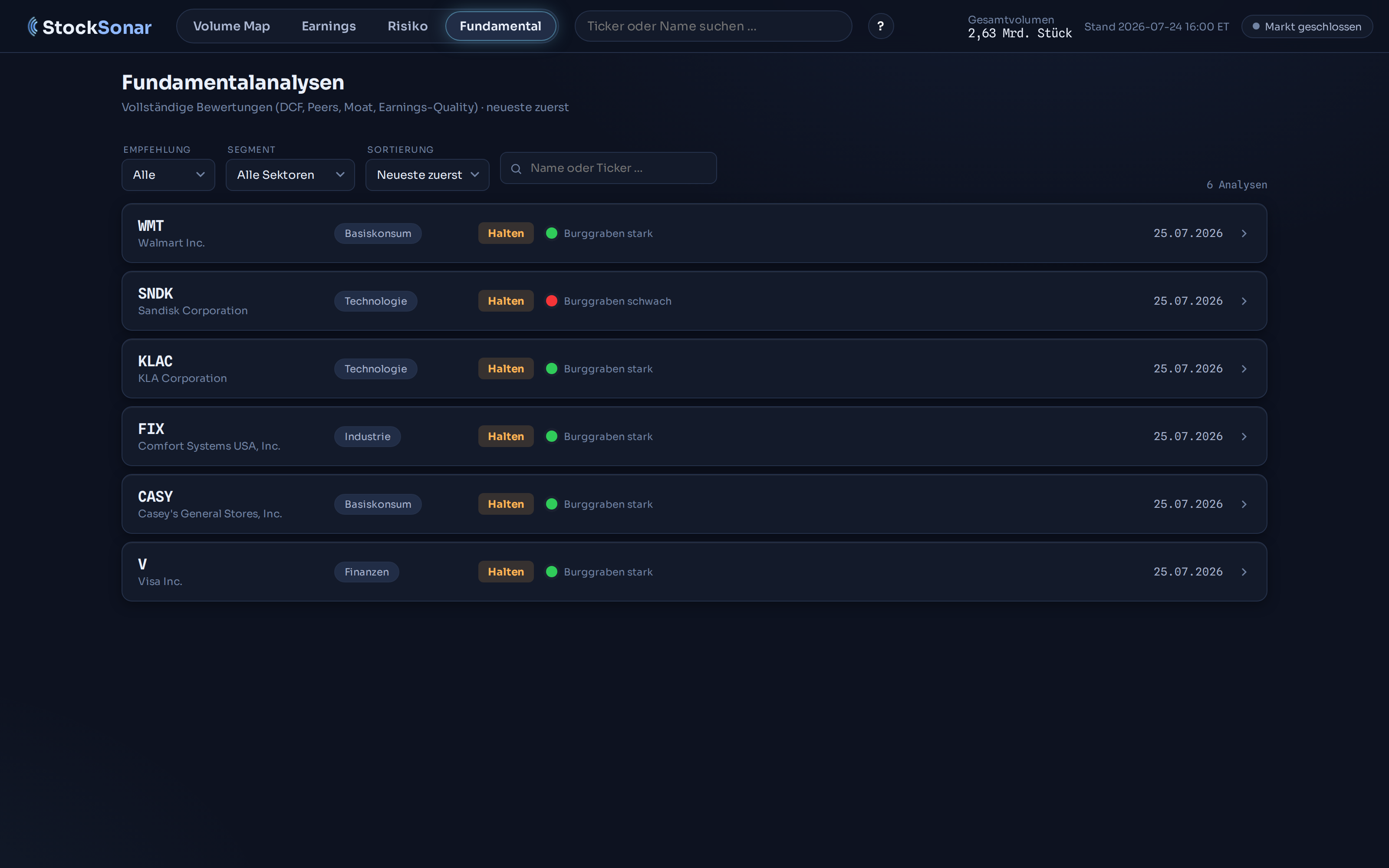Viewport: 1389px width, 868px height.
Task: Click Burggraben schwach label
Action: [617, 301]
